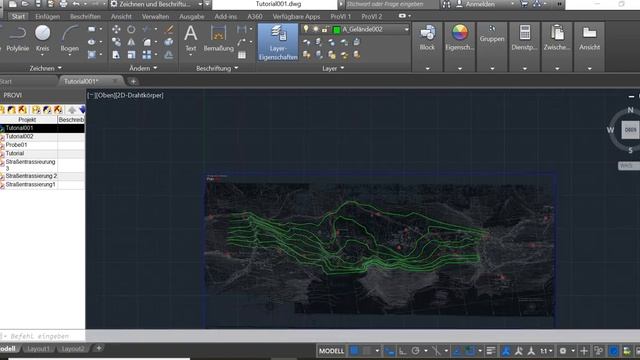Click the Copy tool in Ändern panel
This screenshot has width=640, height=360.
pos(116,42)
